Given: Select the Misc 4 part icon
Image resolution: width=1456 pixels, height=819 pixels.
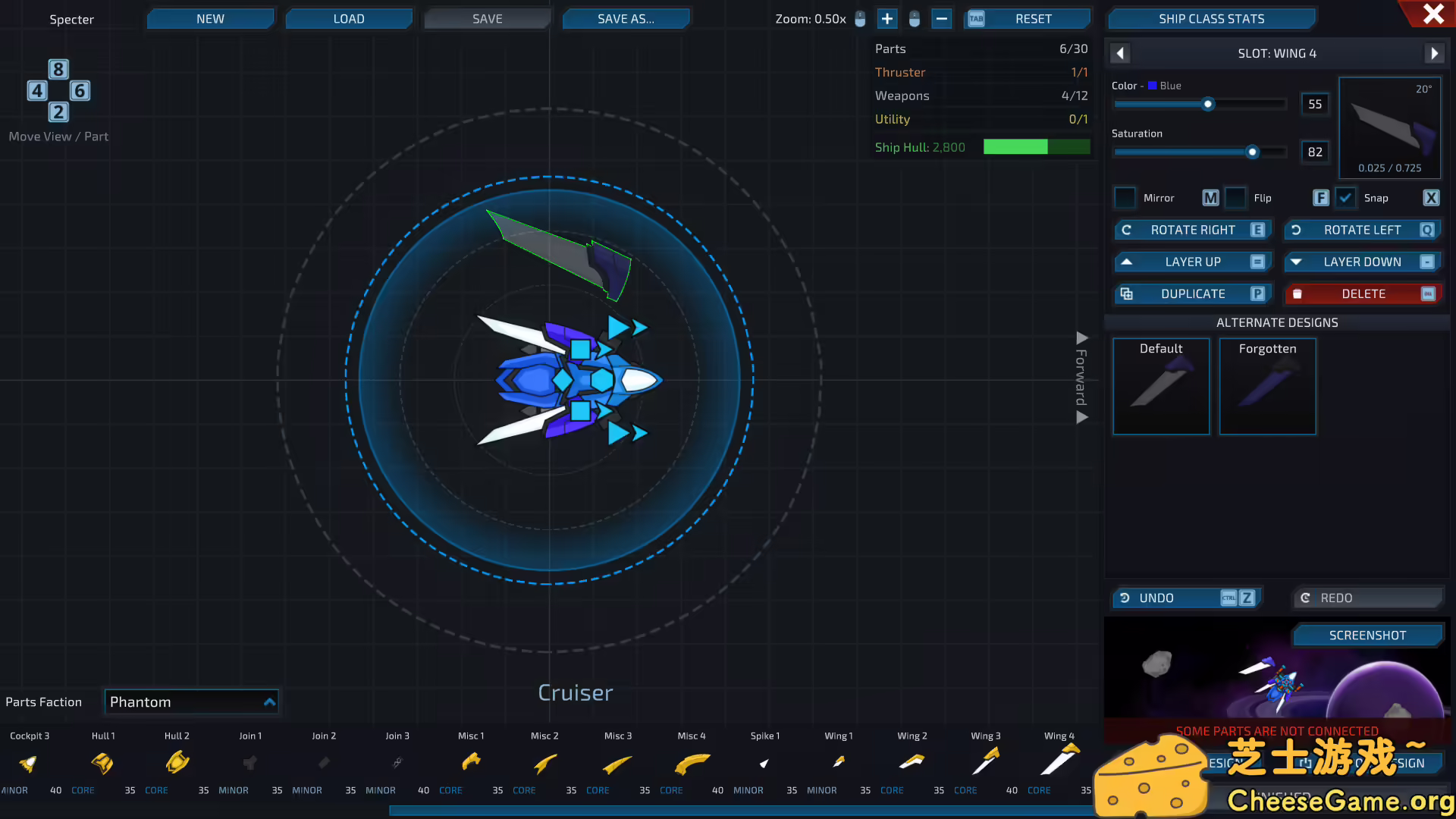Looking at the screenshot, I should (692, 763).
